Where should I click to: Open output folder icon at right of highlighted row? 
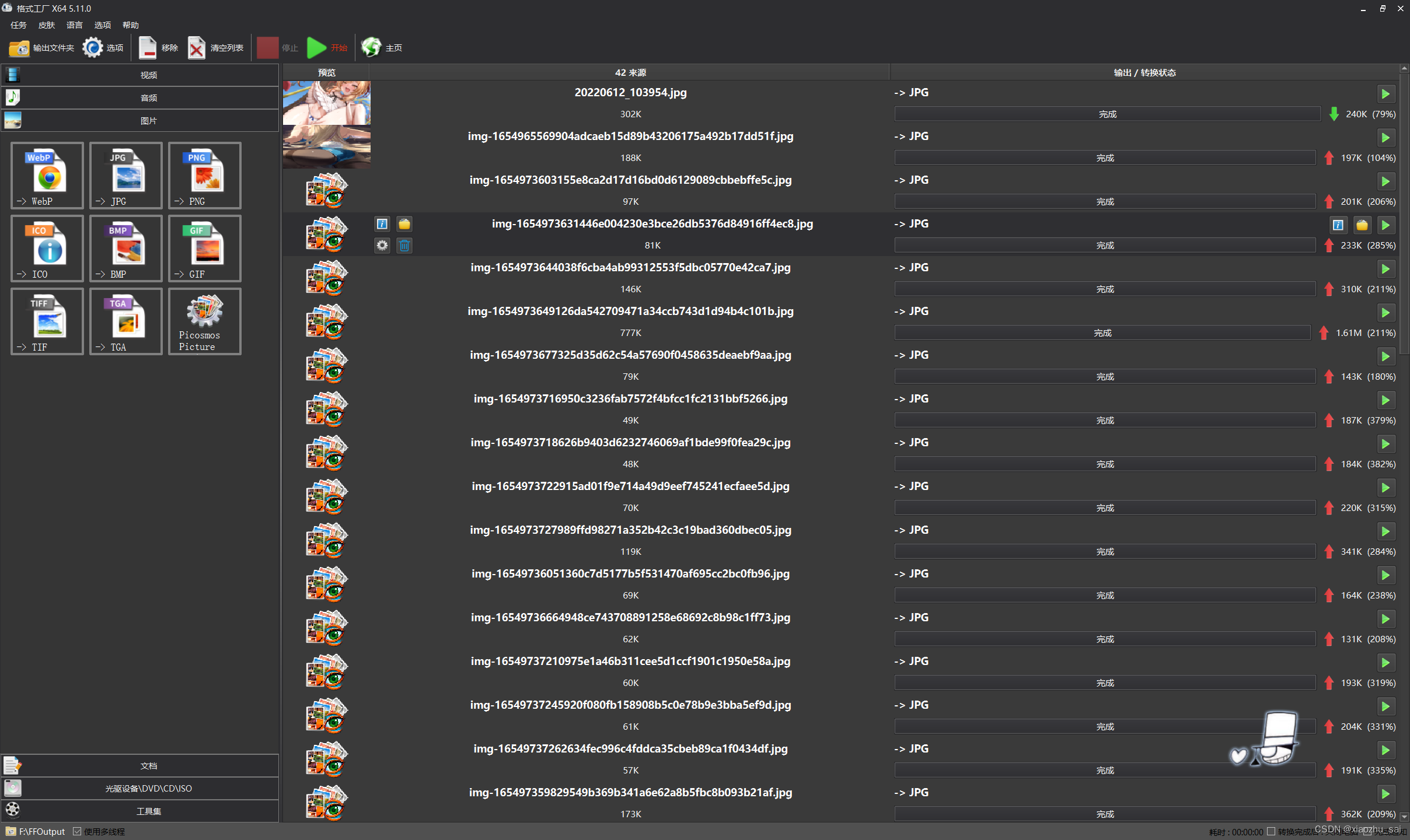tap(1362, 225)
